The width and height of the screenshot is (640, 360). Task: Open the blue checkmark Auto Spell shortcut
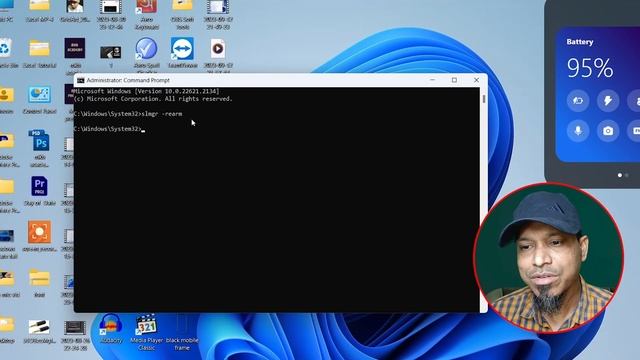[x=147, y=49]
